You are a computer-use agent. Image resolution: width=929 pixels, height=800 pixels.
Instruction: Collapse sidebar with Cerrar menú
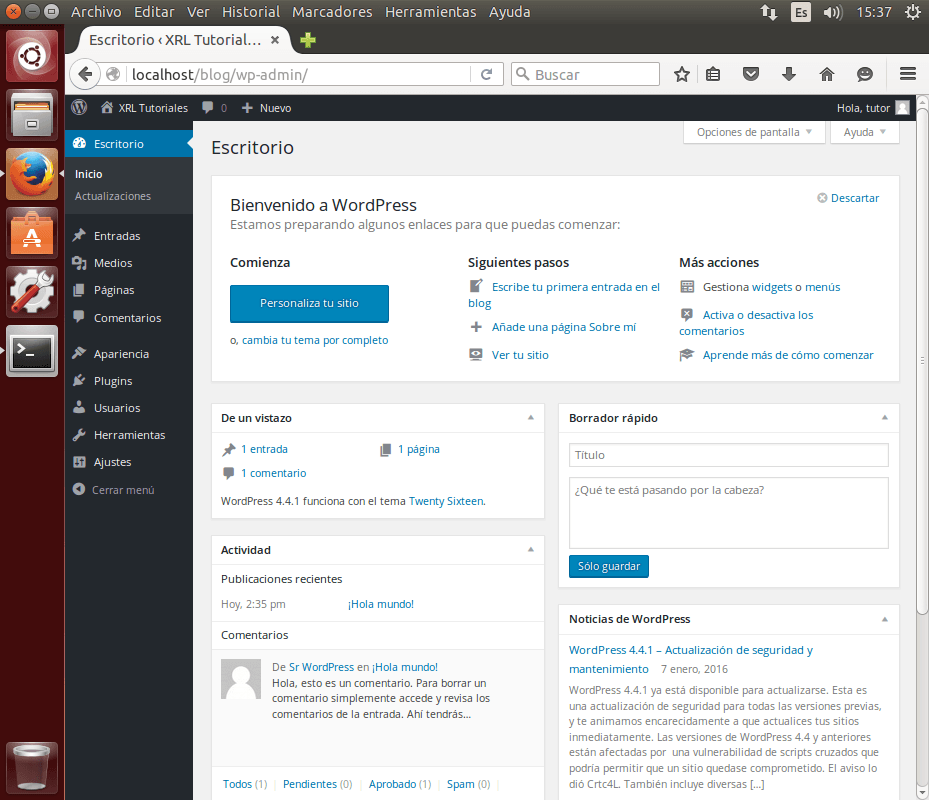(x=114, y=489)
